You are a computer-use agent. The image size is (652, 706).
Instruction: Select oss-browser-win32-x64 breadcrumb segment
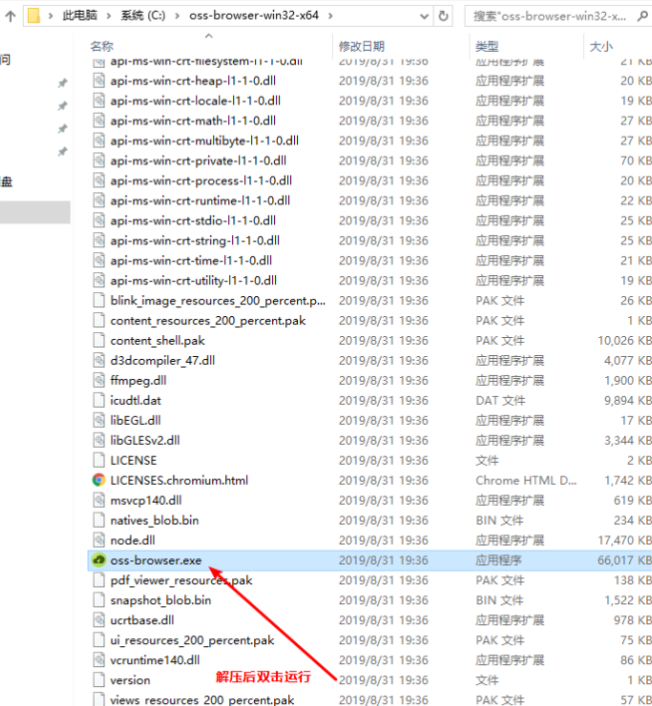click(x=254, y=15)
